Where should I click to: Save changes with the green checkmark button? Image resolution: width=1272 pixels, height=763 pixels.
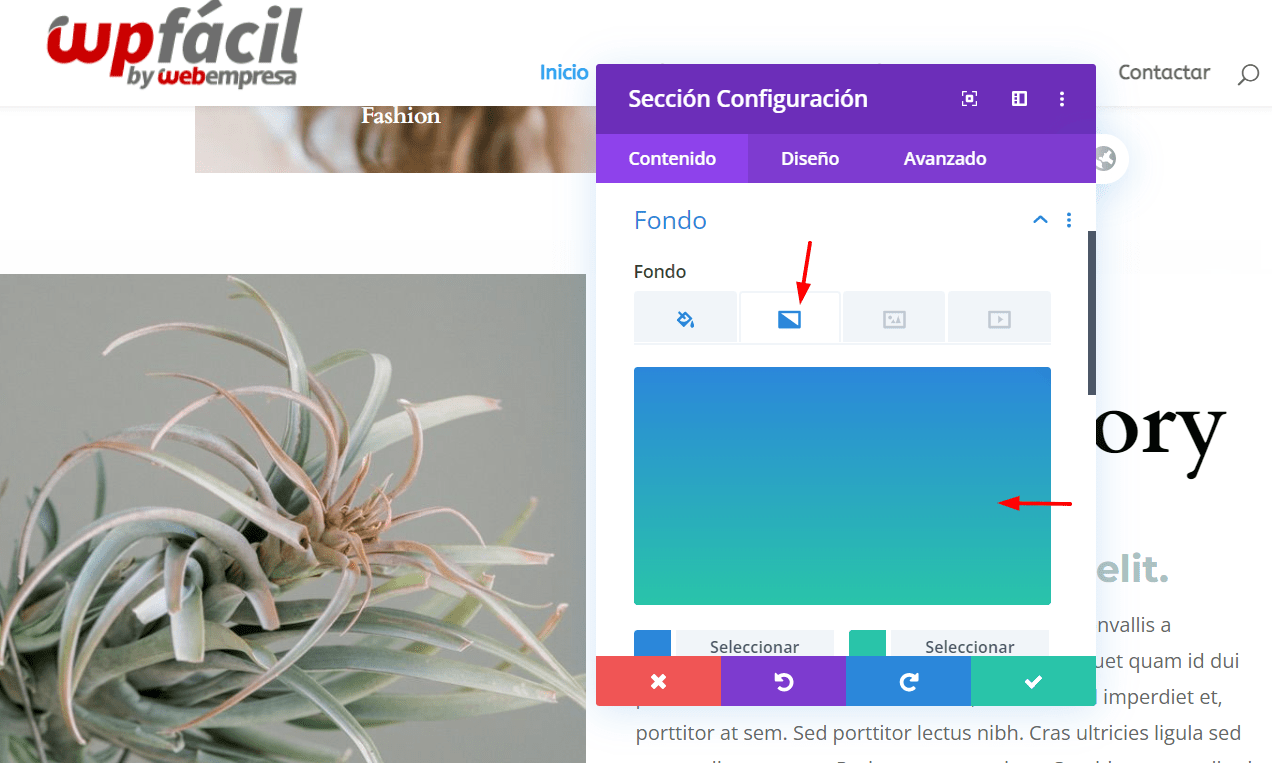1033,681
